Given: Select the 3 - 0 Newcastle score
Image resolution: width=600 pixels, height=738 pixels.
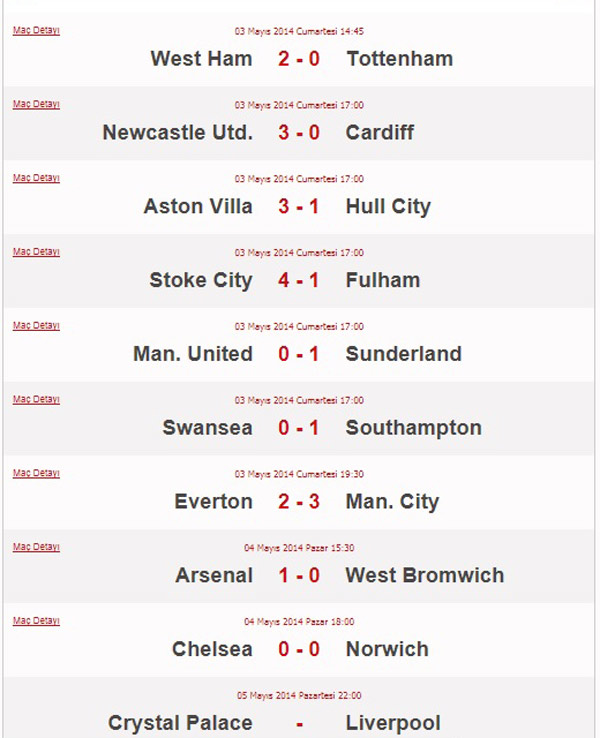Looking at the screenshot, I should (x=299, y=133).
